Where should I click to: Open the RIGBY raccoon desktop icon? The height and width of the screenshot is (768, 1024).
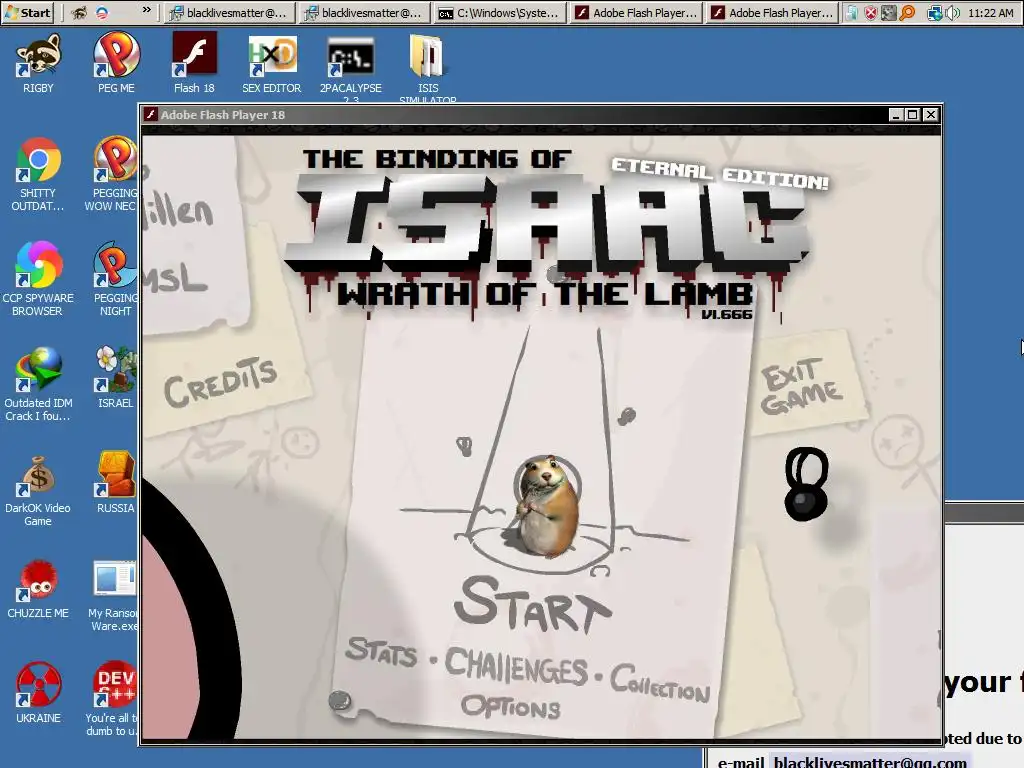39,64
